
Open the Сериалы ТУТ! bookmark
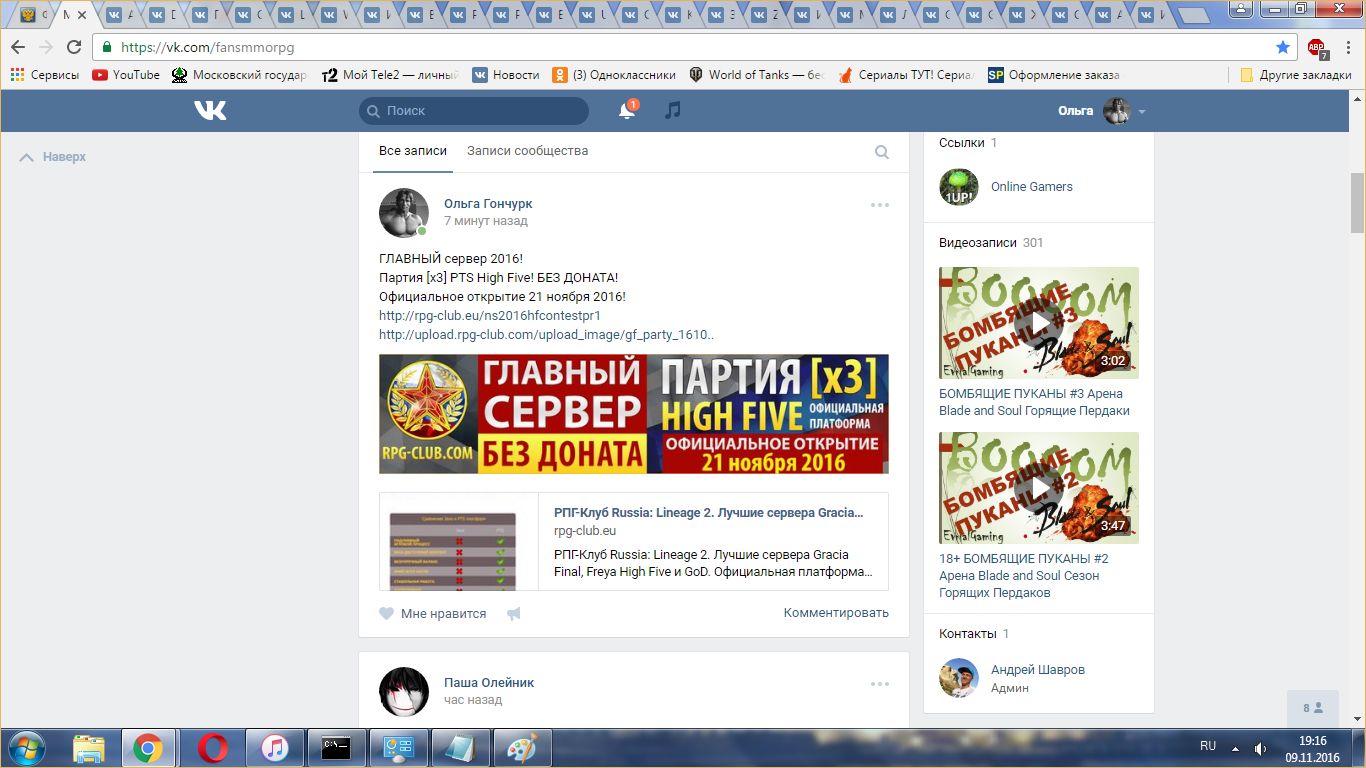pos(906,75)
